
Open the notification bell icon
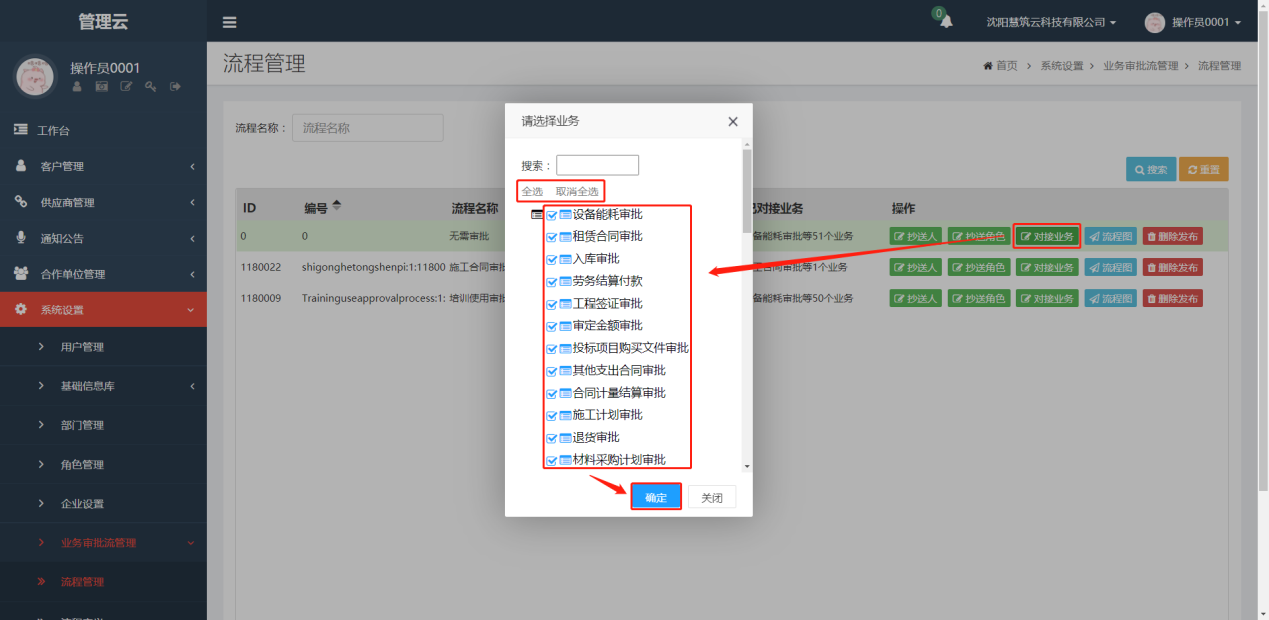[946, 22]
